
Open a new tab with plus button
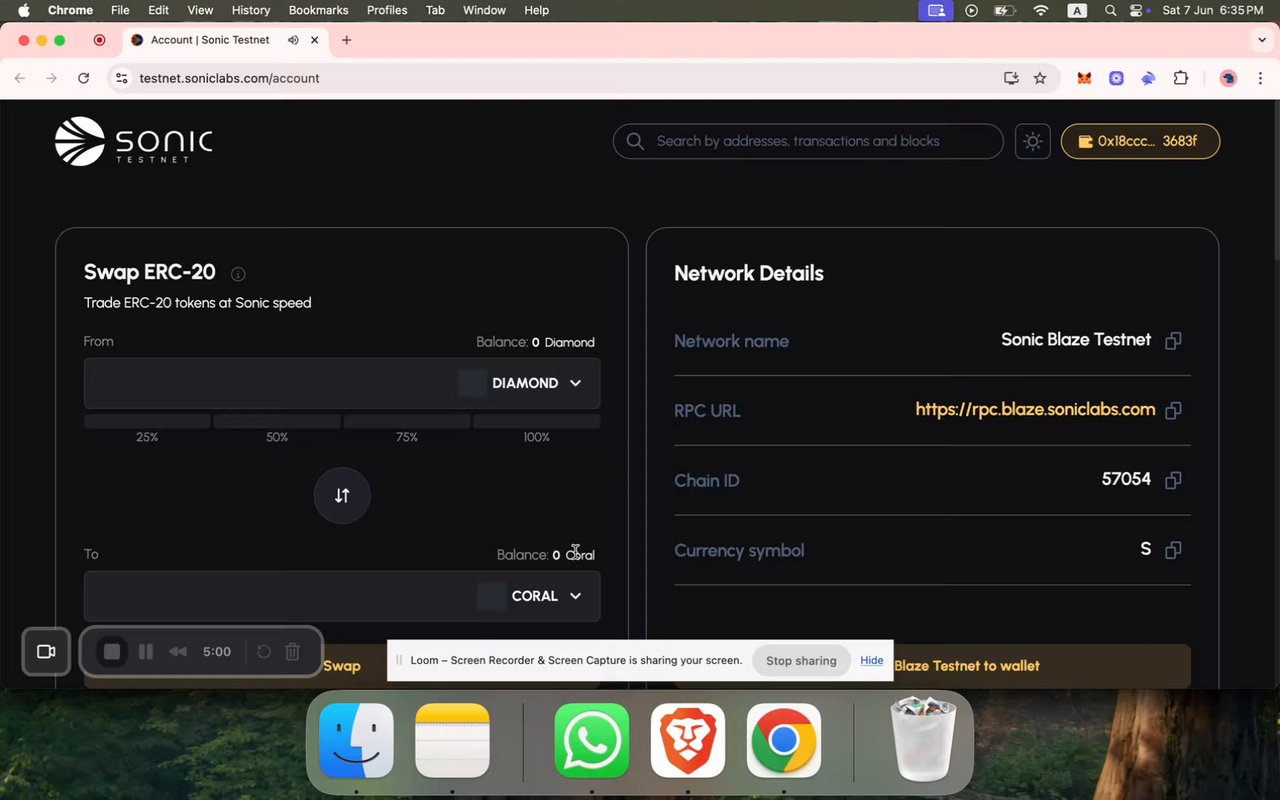[347, 40]
